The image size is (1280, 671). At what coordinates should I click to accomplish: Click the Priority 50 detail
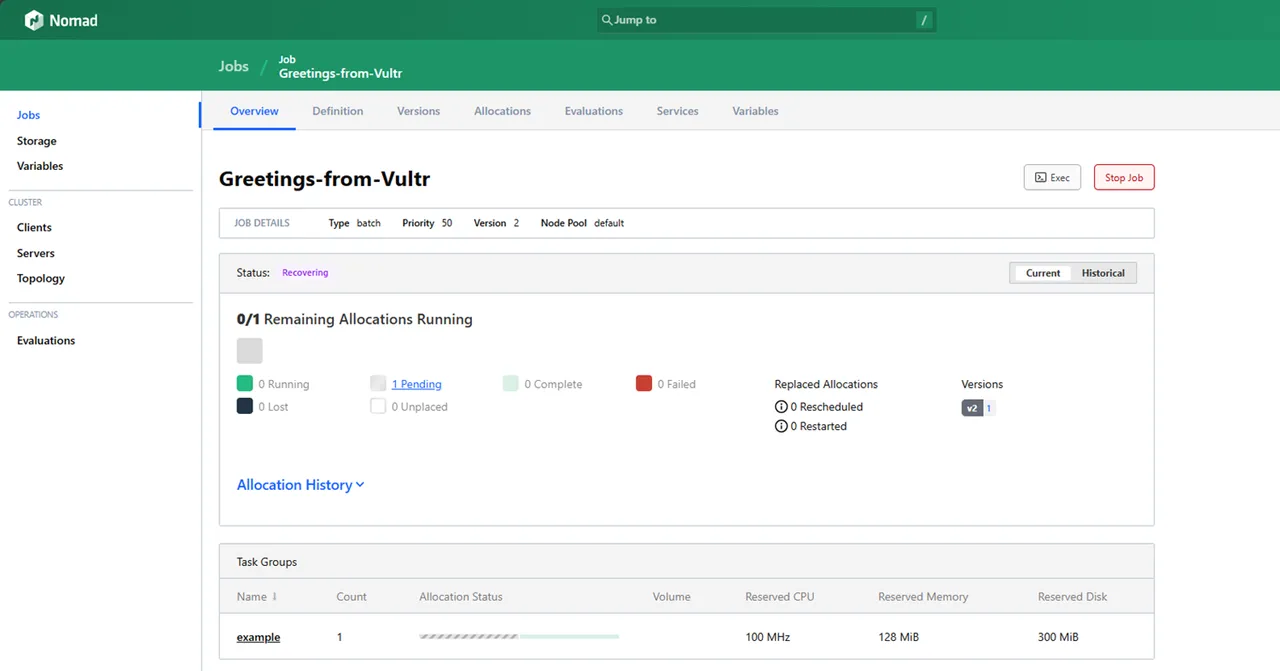tap(427, 223)
